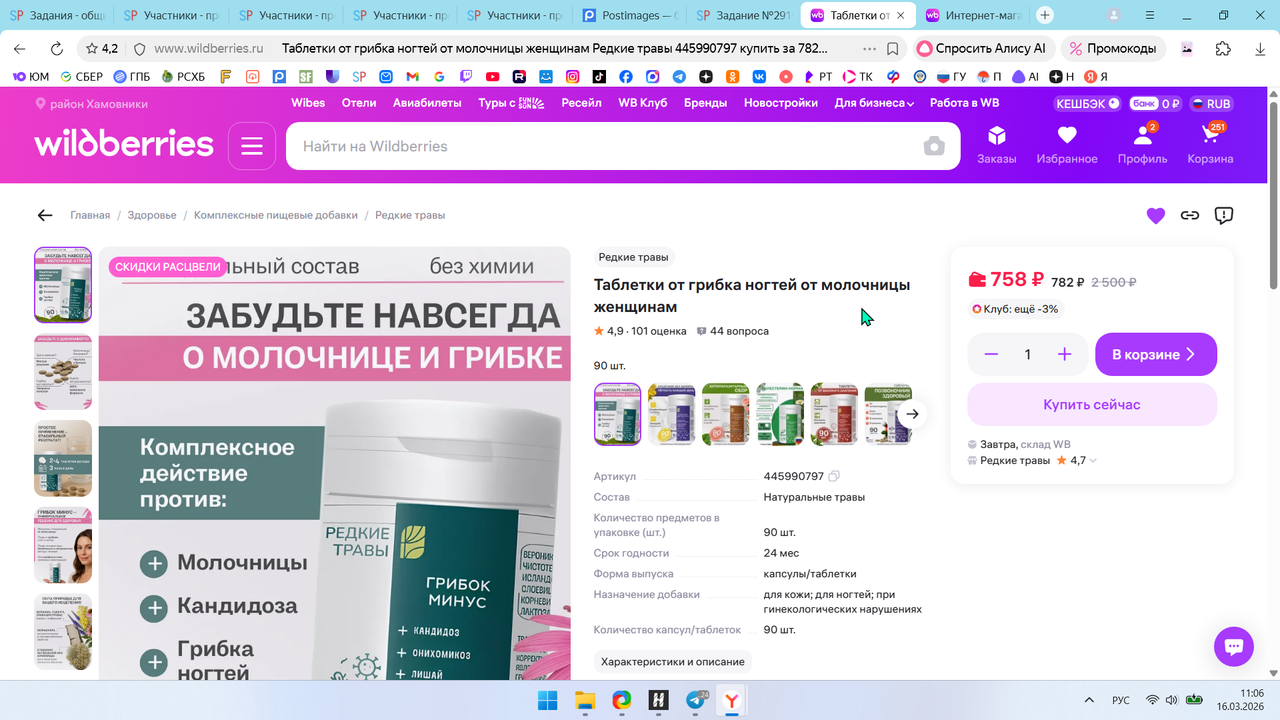
Task: Open Windows Start menu
Action: [548, 701]
